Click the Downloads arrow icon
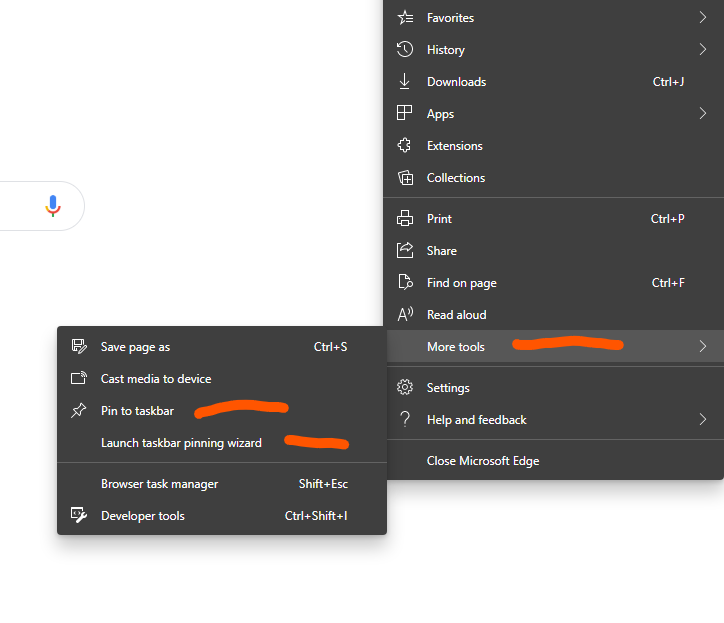 [x=404, y=81]
